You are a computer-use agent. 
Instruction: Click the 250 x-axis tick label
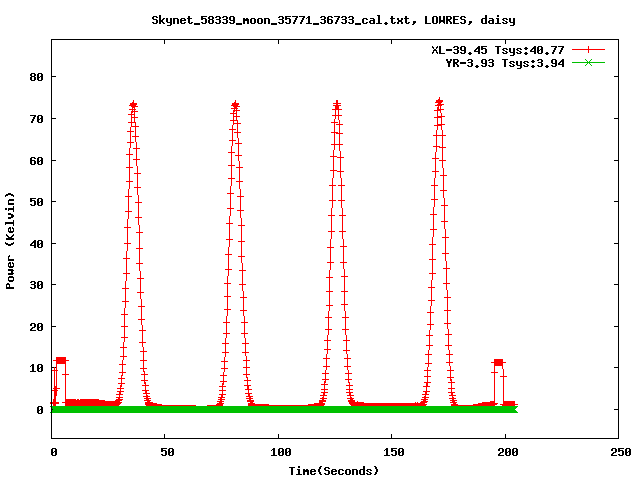[621, 452]
